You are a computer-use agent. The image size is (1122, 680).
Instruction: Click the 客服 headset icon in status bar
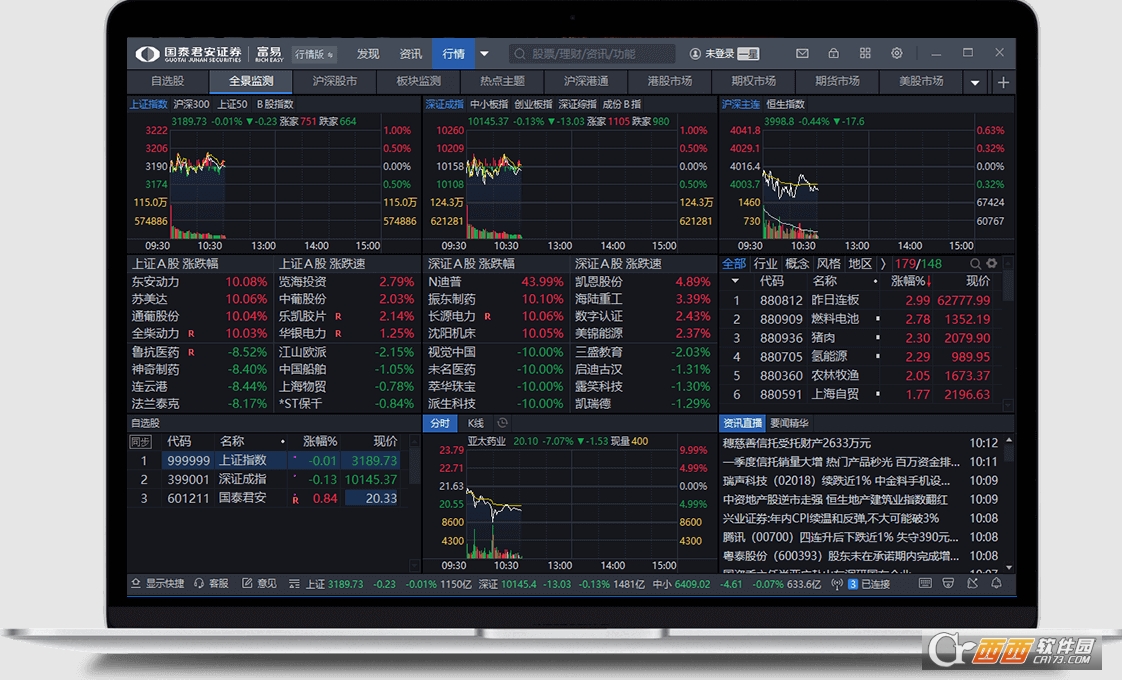point(211,583)
